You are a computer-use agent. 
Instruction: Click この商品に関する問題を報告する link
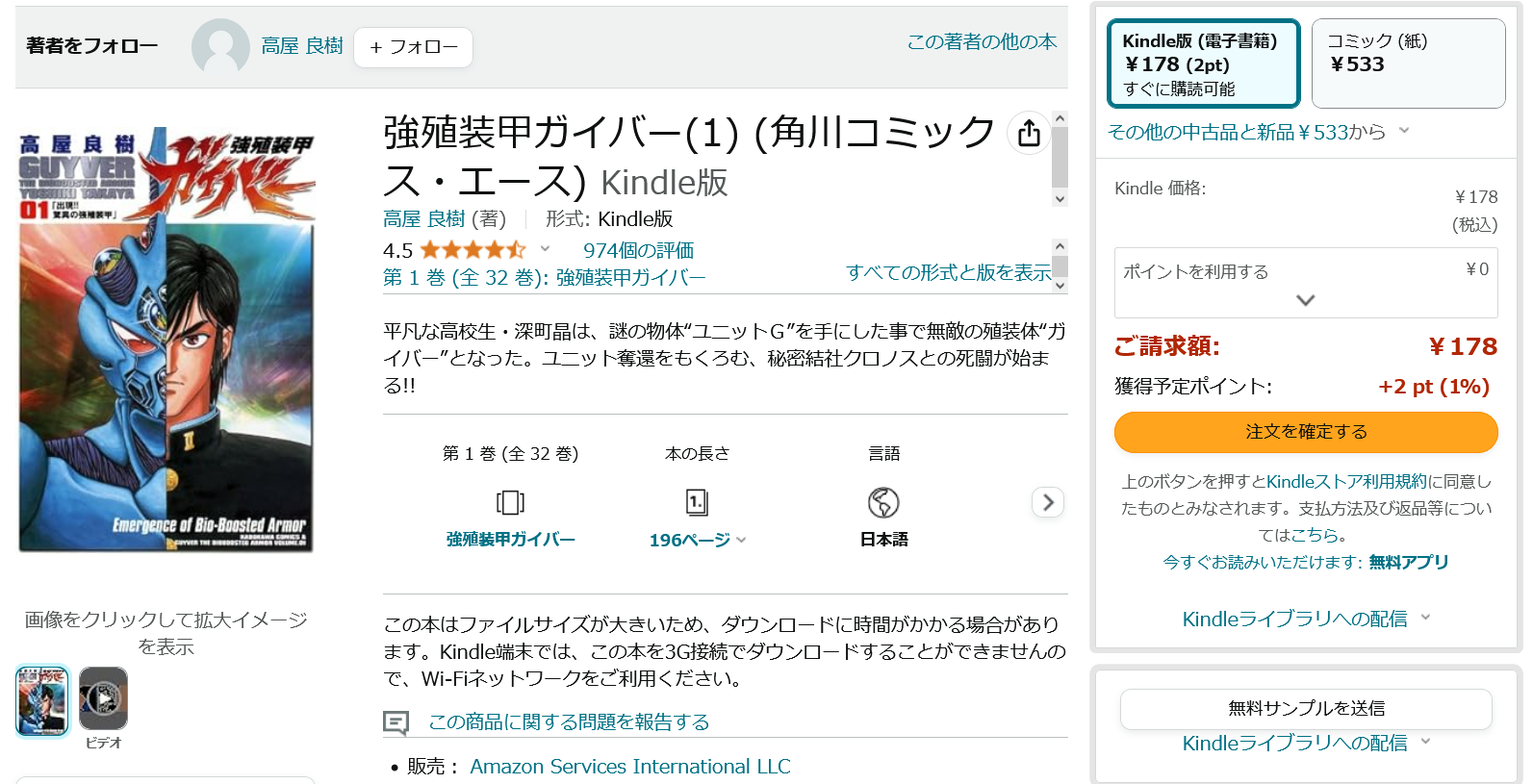pyautogui.click(x=569, y=722)
